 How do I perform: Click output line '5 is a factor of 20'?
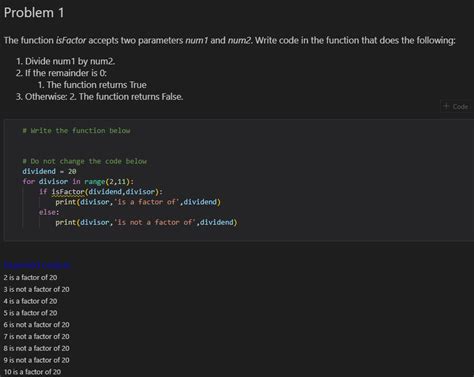[30, 313]
